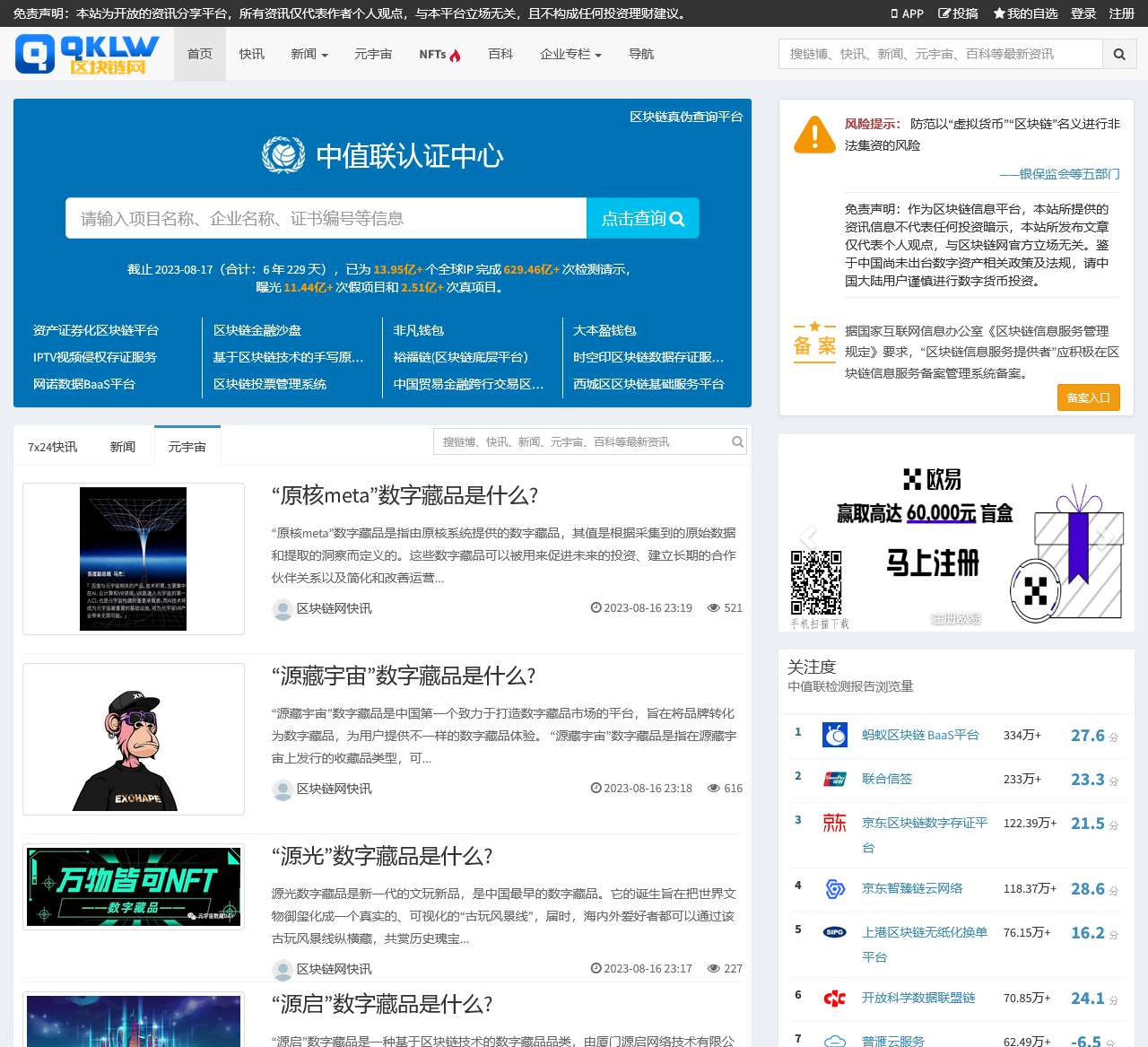Expand the 企业专栏 dropdown menu
The image size is (1148, 1047).
point(570,54)
